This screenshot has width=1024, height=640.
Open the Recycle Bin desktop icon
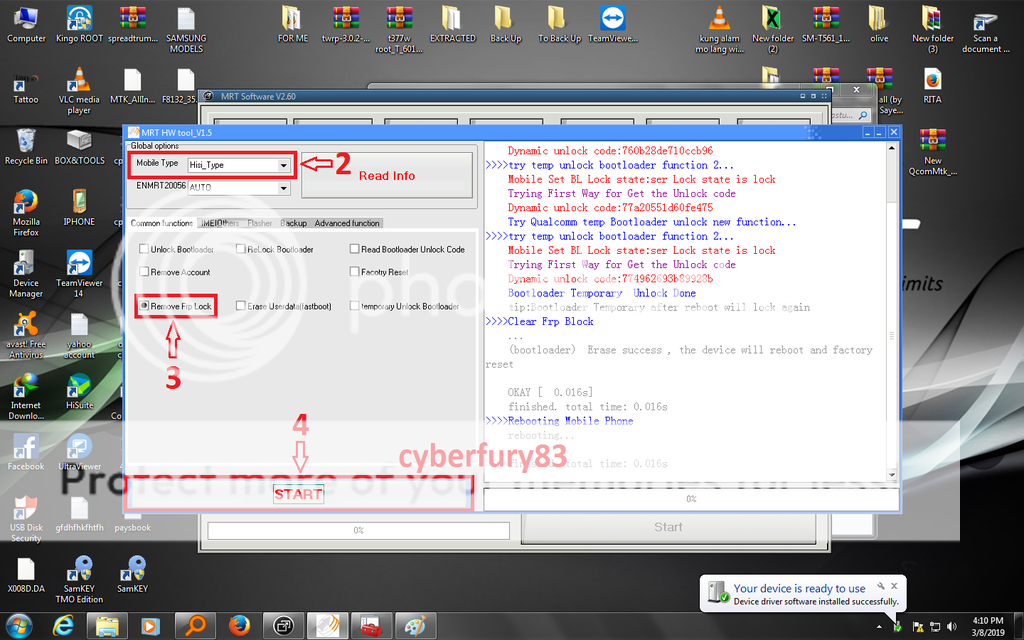tap(26, 142)
